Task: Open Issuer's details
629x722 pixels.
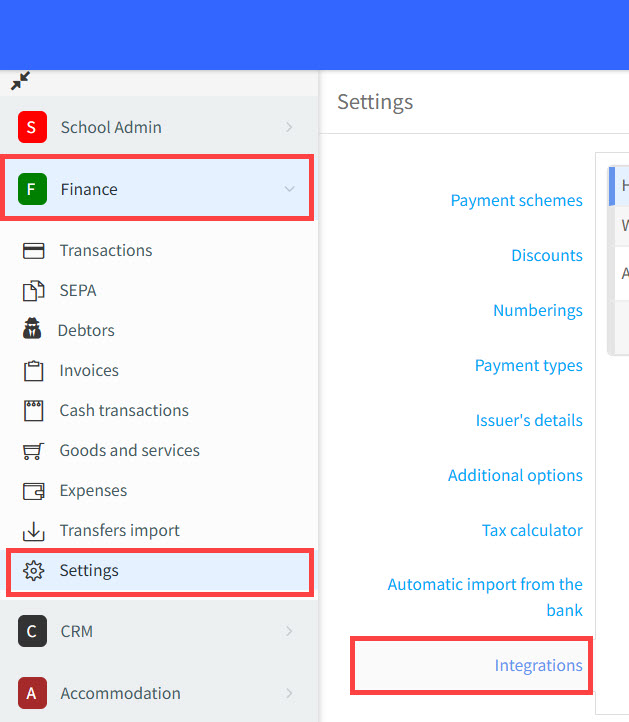Action: coord(529,420)
